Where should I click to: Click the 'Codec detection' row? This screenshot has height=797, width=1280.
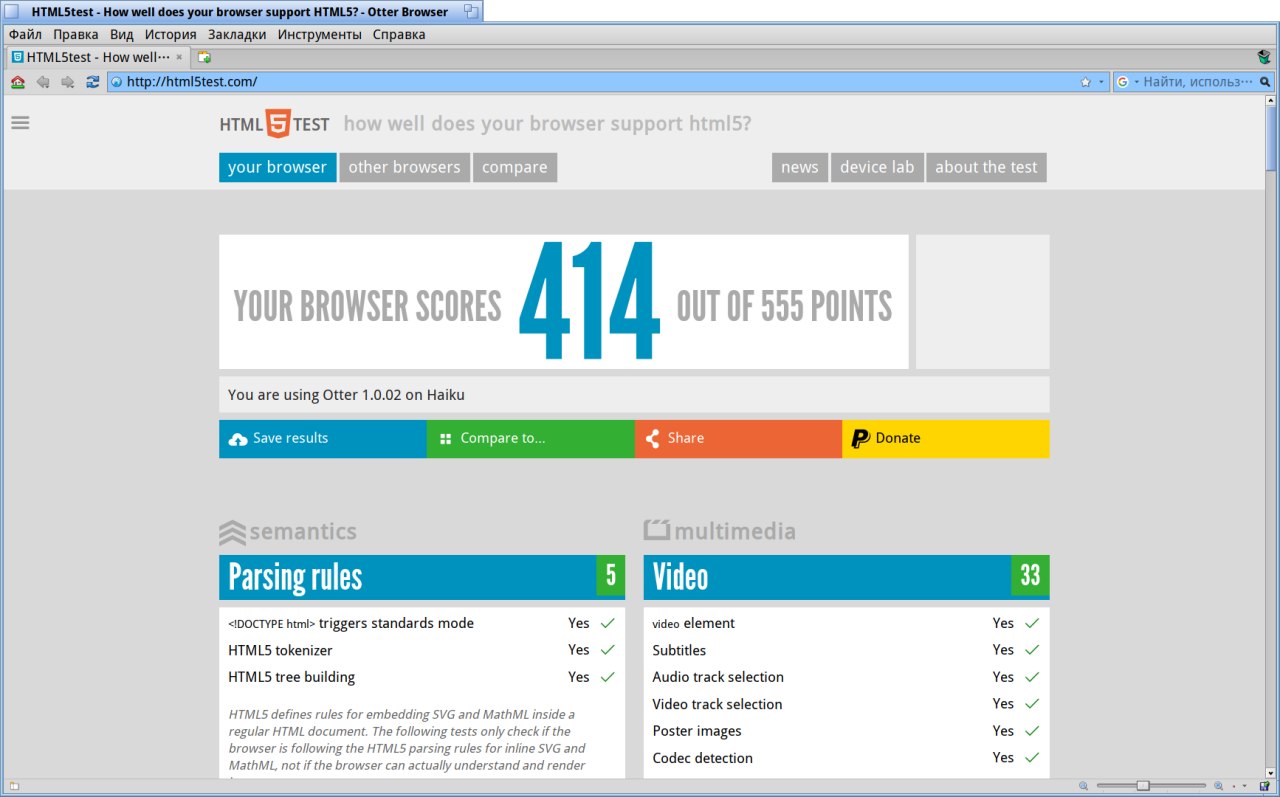[x=846, y=758]
